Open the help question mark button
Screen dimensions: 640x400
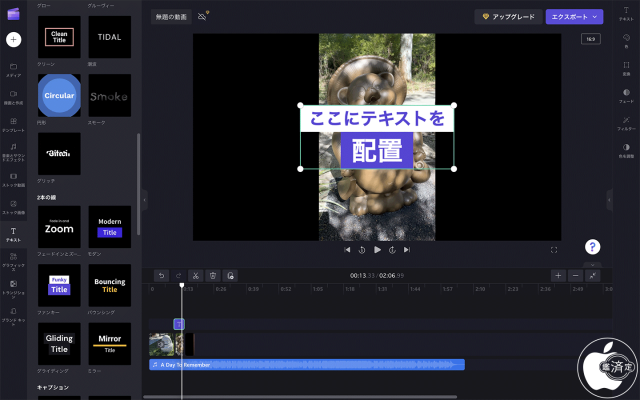pyautogui.click(x=592, y=247)
